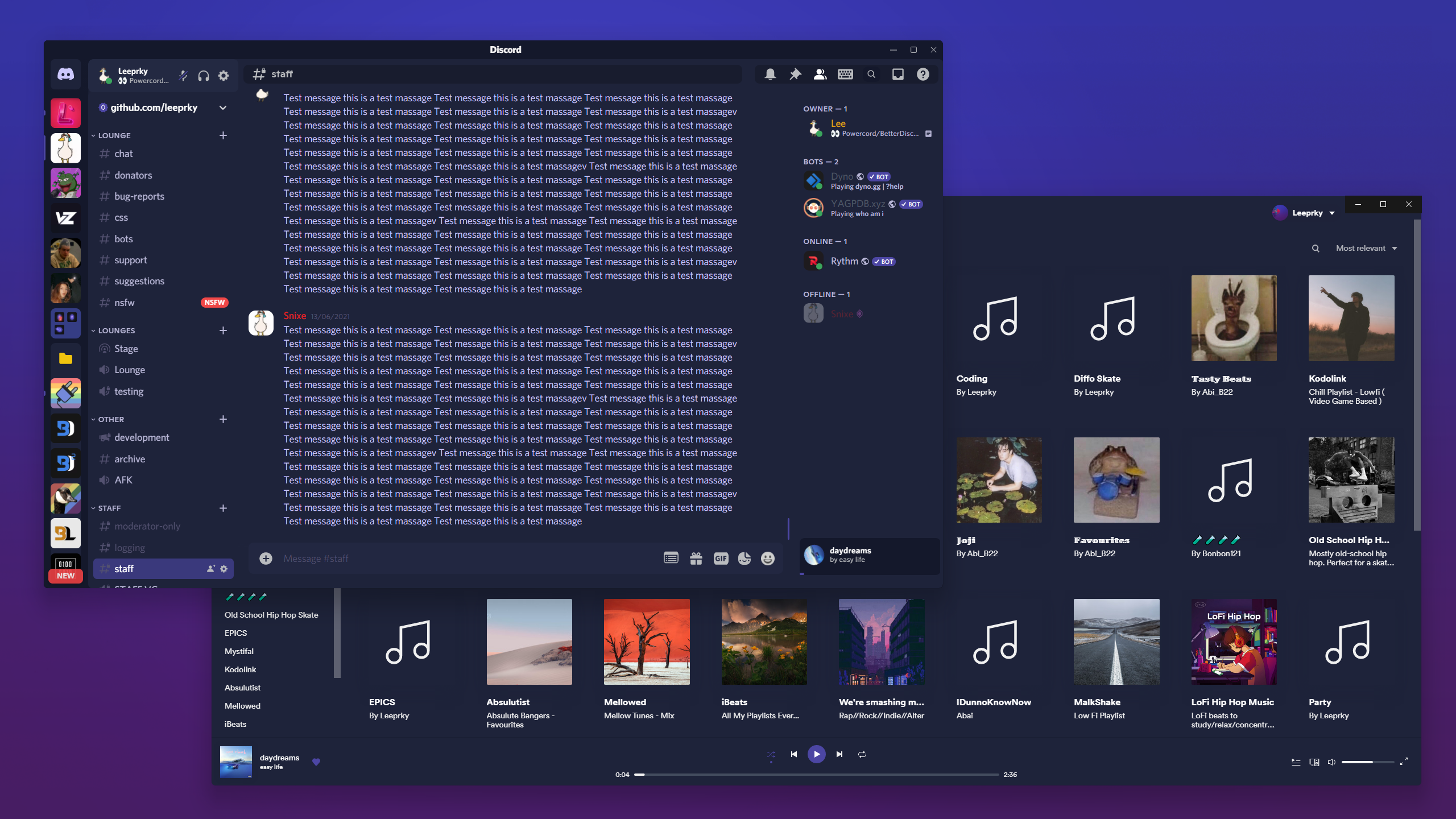Image resolution: width=1456 pixels, height=819 pixels.
Task: Open Snixe username in chat
Action: [x=295, y=316]
